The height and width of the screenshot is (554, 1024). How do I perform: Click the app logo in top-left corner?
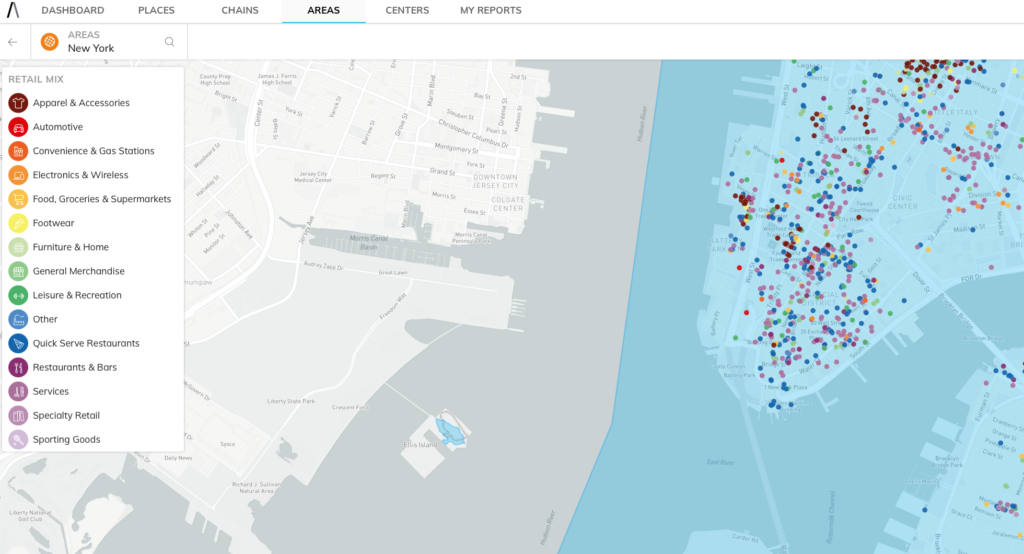pos(13,11)
